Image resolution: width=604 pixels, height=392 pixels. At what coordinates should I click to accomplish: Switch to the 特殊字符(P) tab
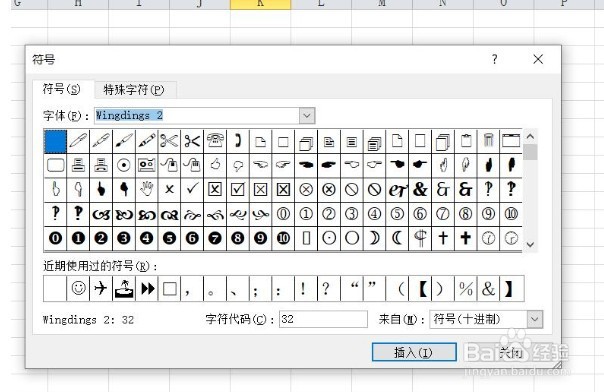[134, 90]
